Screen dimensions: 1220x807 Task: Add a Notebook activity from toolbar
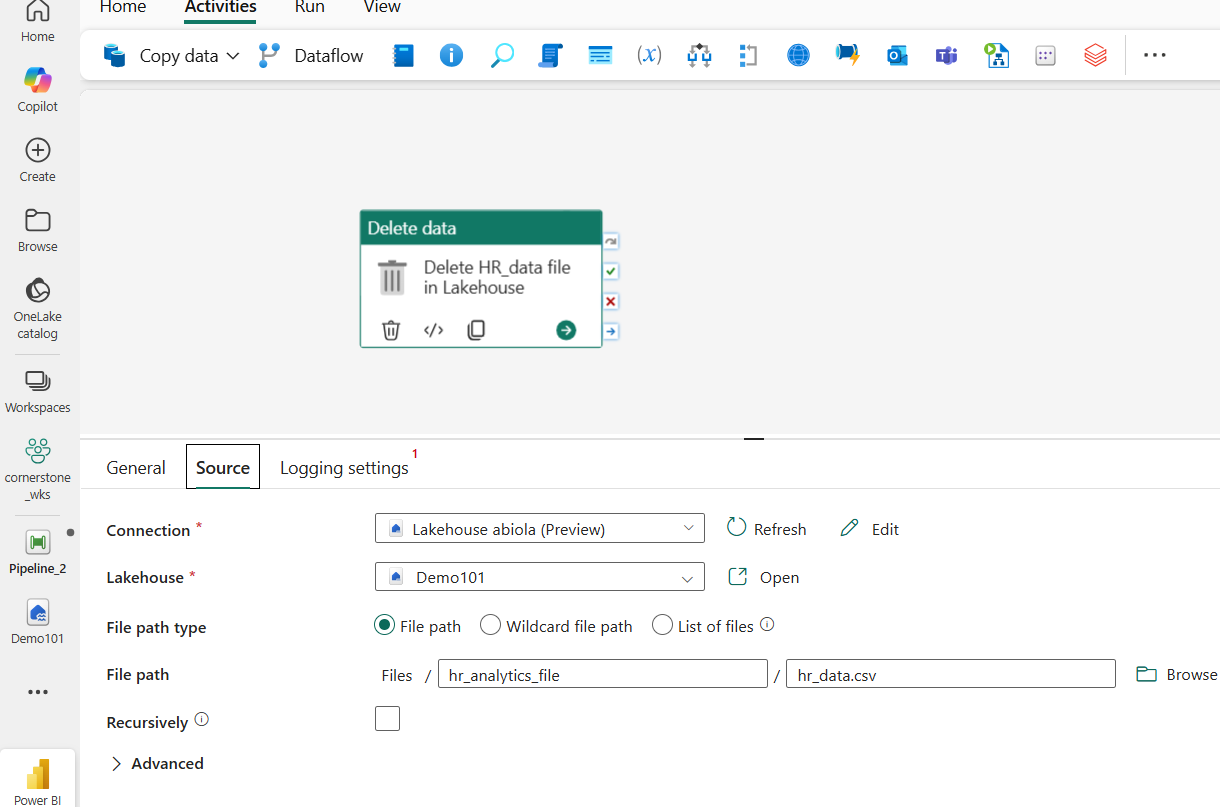(x=403, y=56)
